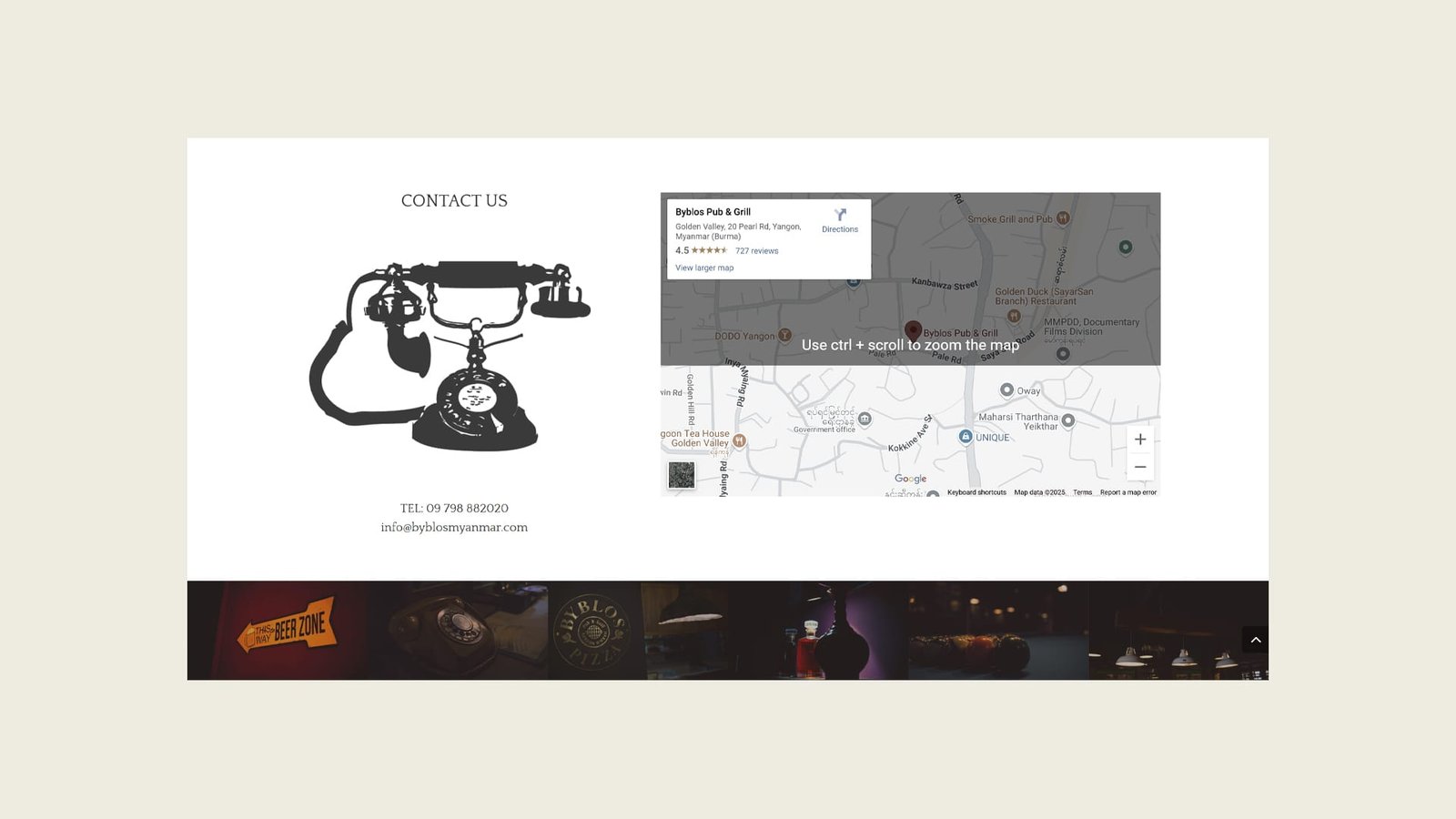Click the UNIQUE location marker on the map

click(965, 437)
